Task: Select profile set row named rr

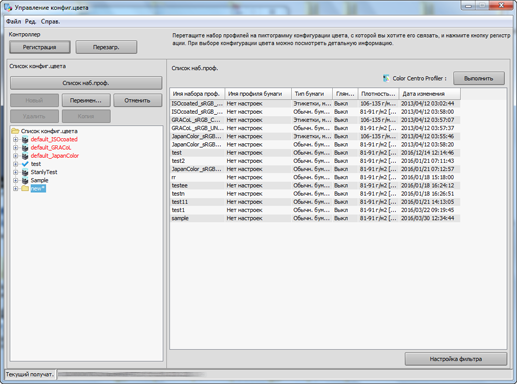Action: pos(315,177)
